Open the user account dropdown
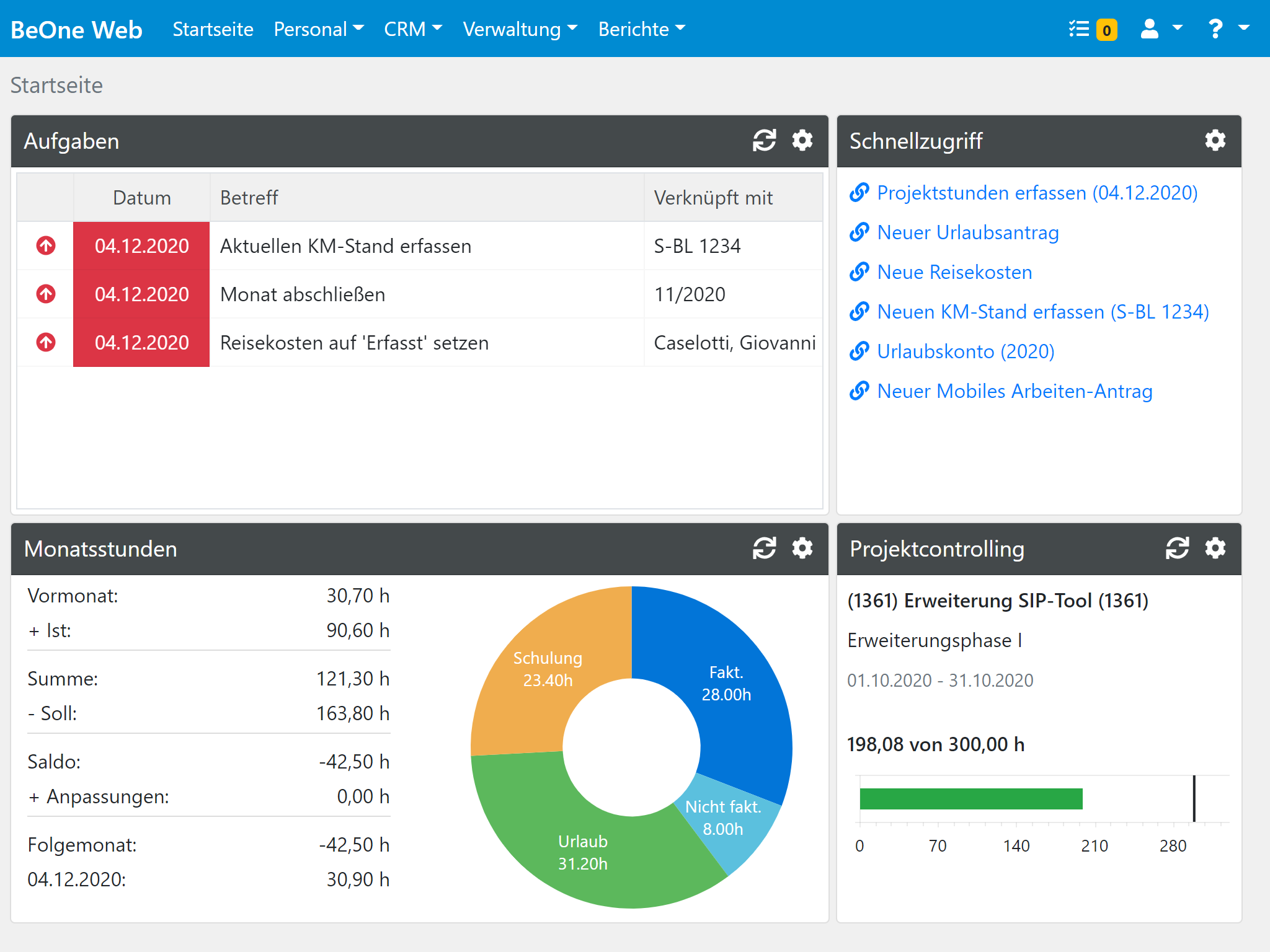The image size is (1270, 952). point(1161,29)
